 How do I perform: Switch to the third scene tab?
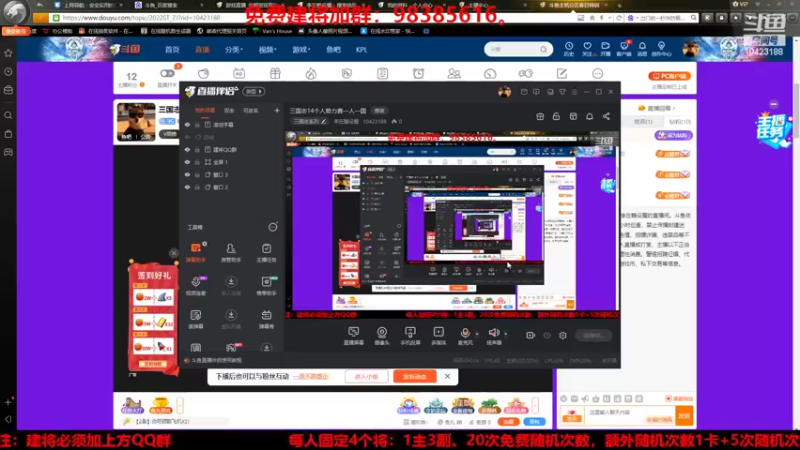pyautogui.click(x=251, y=110)
